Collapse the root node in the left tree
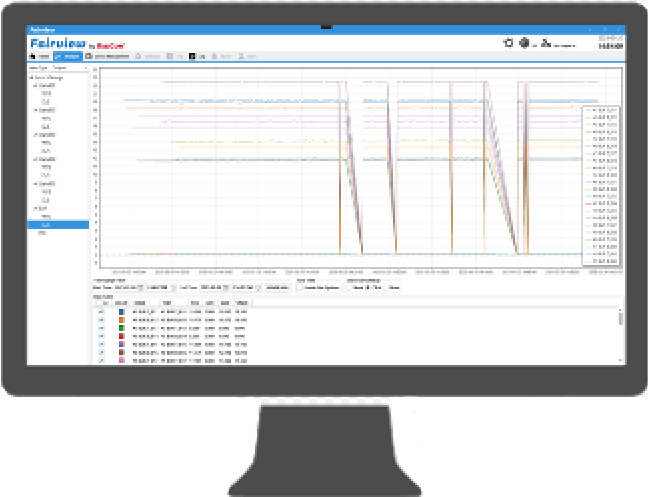 [x=31, y=77]
